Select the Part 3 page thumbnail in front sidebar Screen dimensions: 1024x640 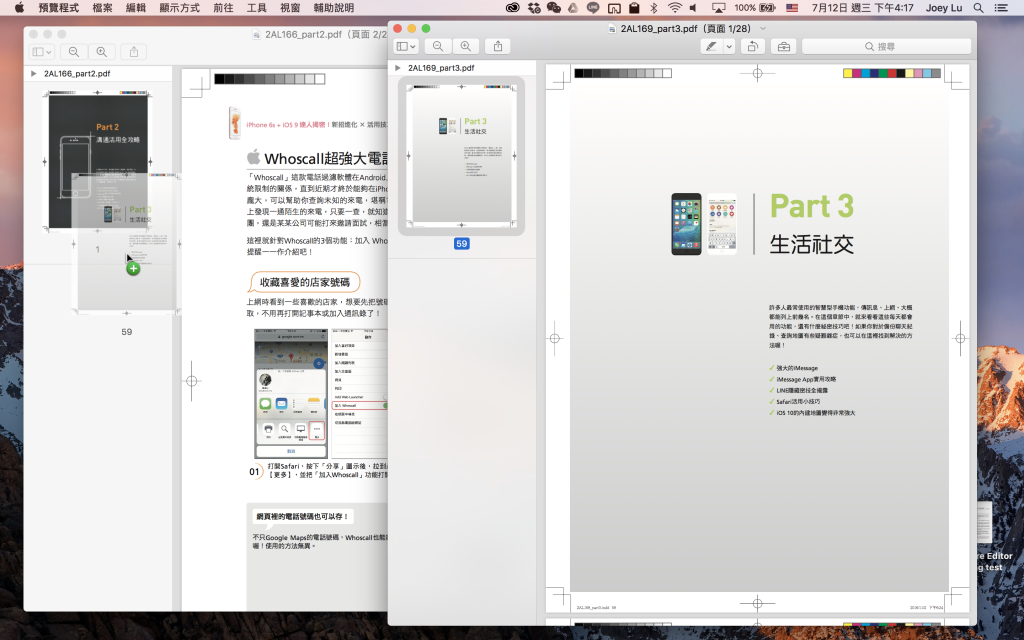[x=461, y=155]
